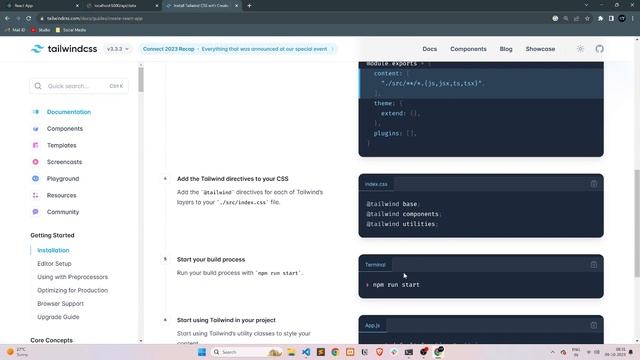
Task: Open the Chrome three-dot menu
Action: [x=633, y=18]
